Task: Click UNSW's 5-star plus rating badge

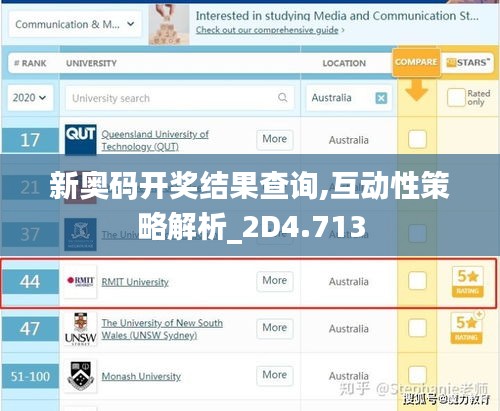Action: tap(467, 328)
